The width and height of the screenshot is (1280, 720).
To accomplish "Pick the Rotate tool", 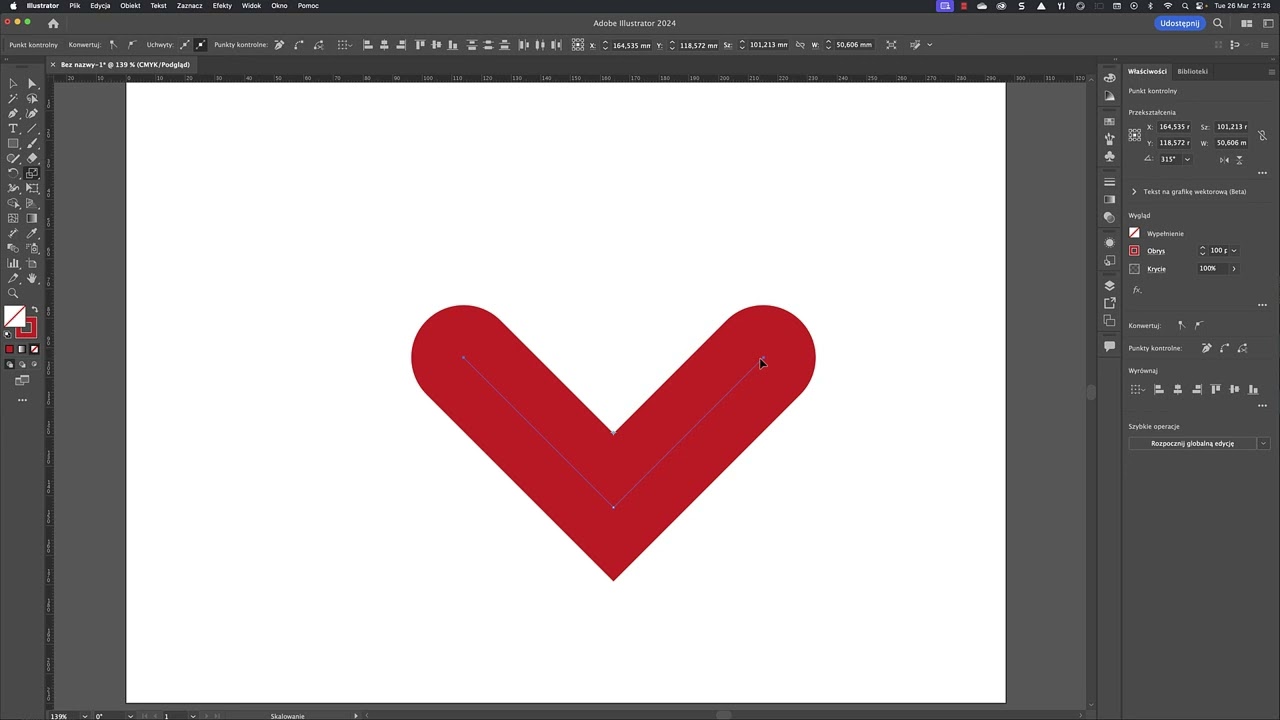I will (13, 173).
